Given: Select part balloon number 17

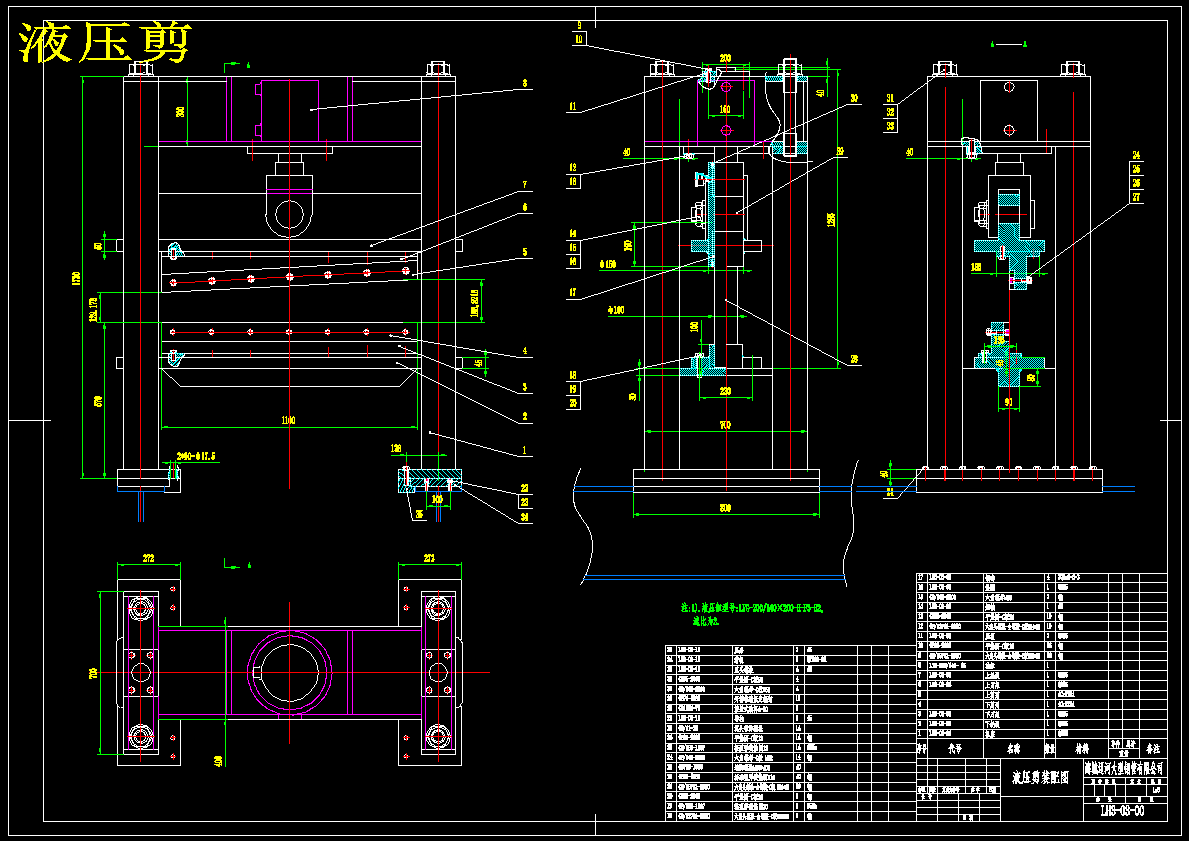Looking at the screenshot, I should coord(573,292).
